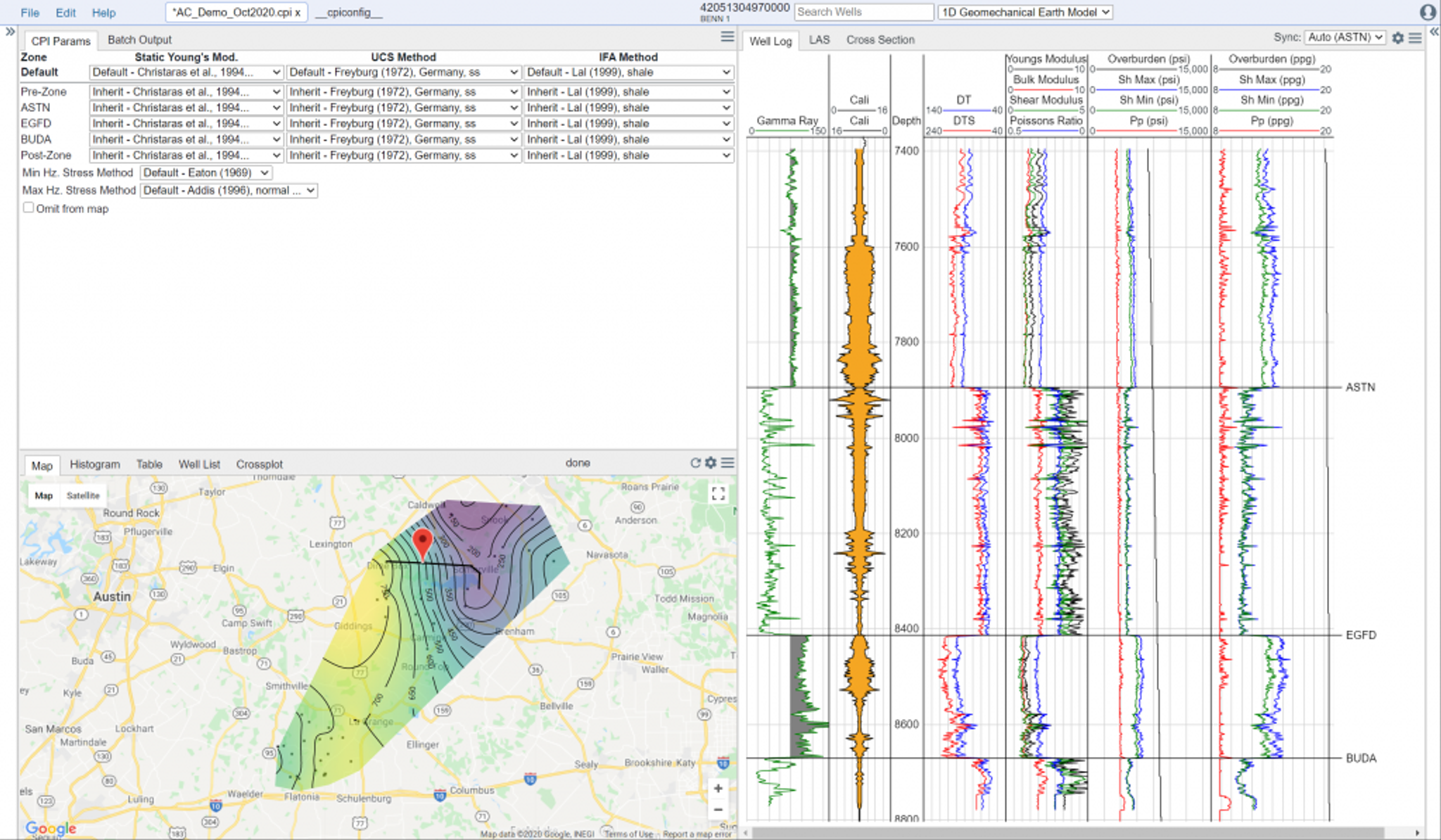
Task: Open well log settings gear
Action: [1398, 38]
